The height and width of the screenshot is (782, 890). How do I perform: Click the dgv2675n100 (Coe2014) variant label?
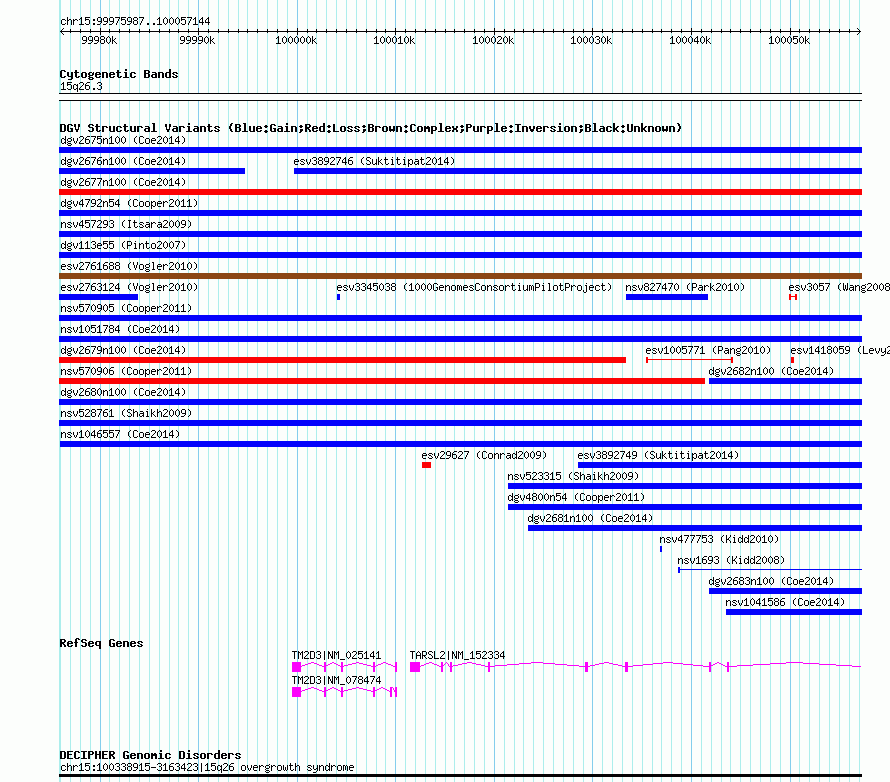click(x=123, y=140)
